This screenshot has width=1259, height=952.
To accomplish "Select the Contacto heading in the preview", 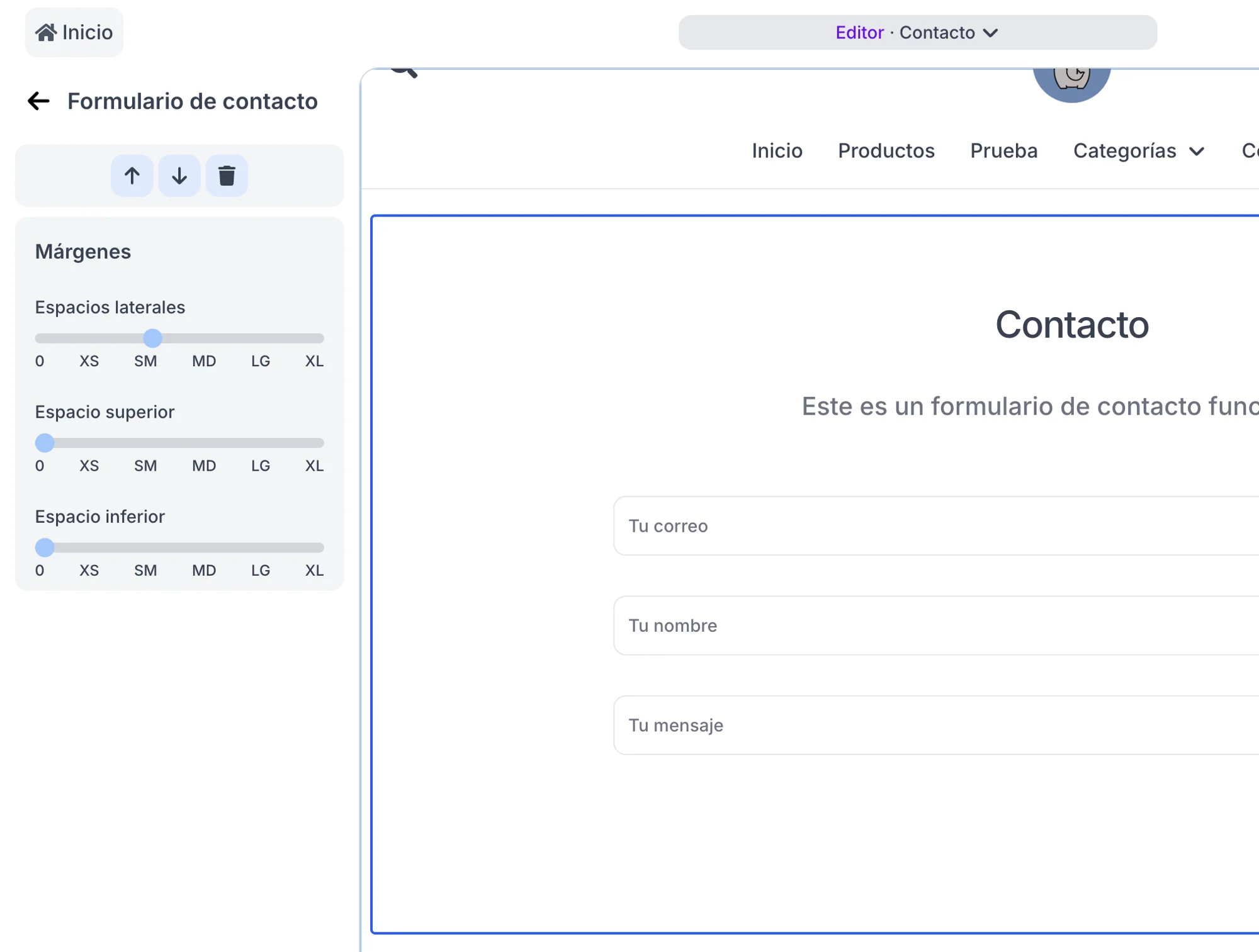I will click(x=1071, y=325).
